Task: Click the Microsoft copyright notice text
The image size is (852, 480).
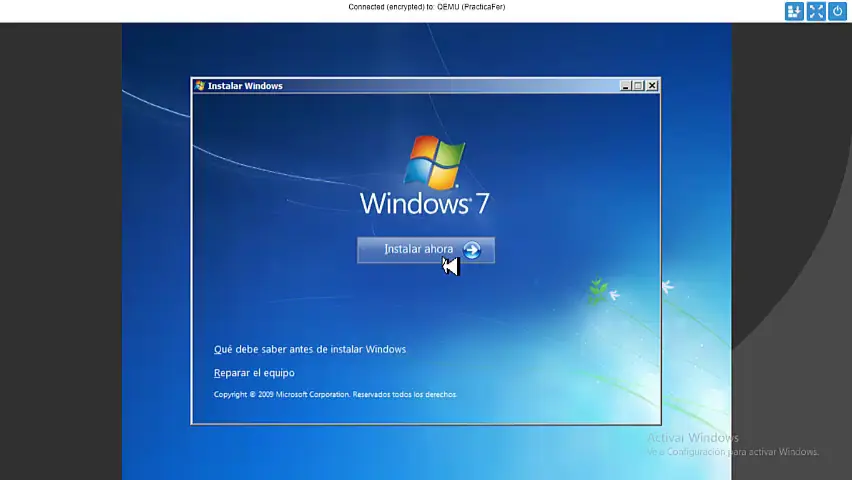Action: click(x=335, y=394)
